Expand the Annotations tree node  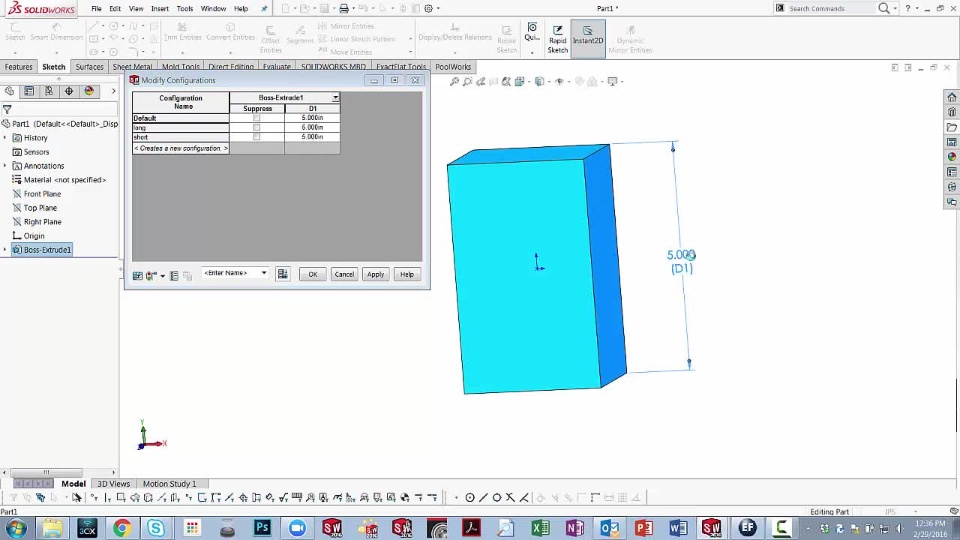pos(5,166)
